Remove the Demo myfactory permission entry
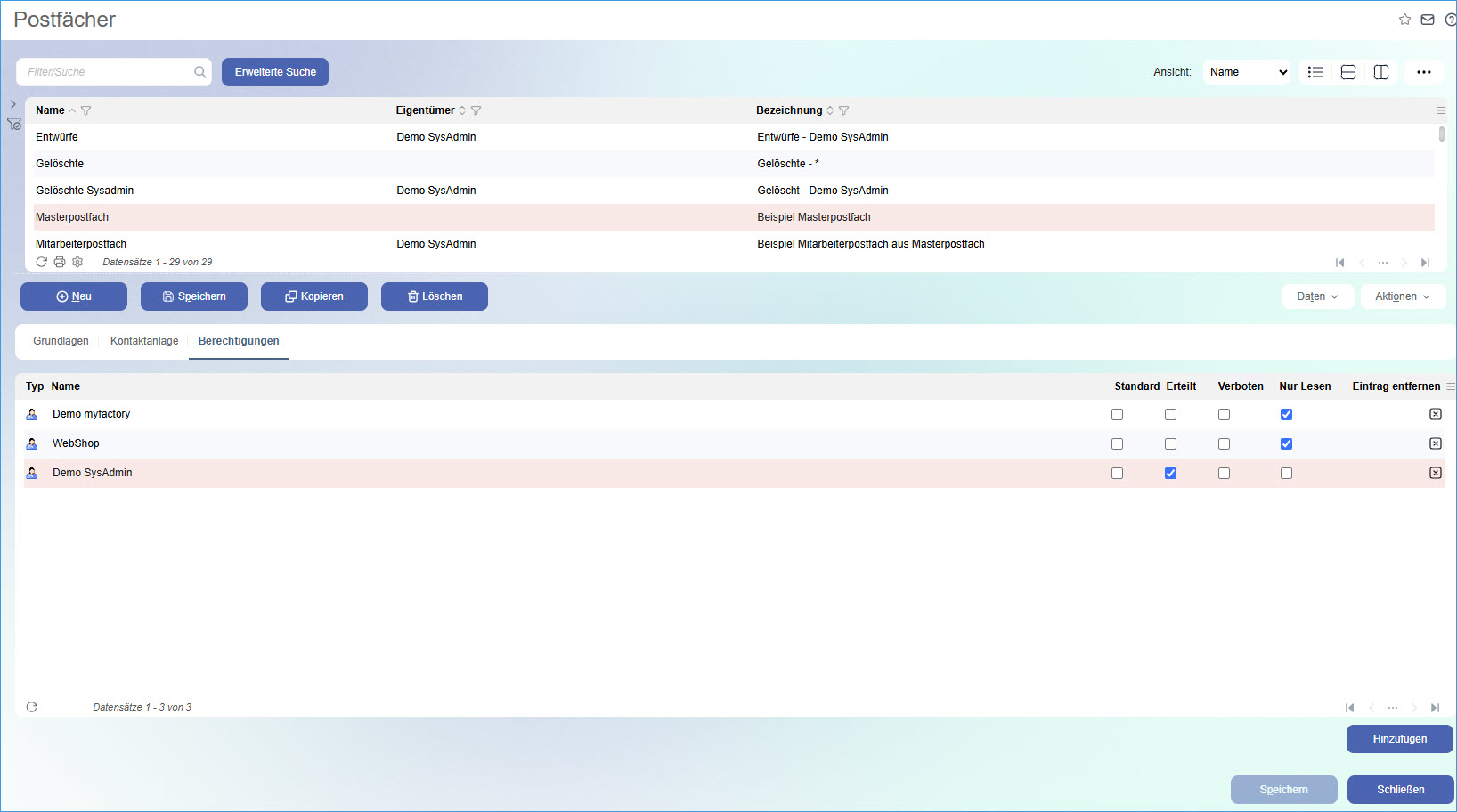The width and height of the screenshot is (1457, 812). 1435,414
